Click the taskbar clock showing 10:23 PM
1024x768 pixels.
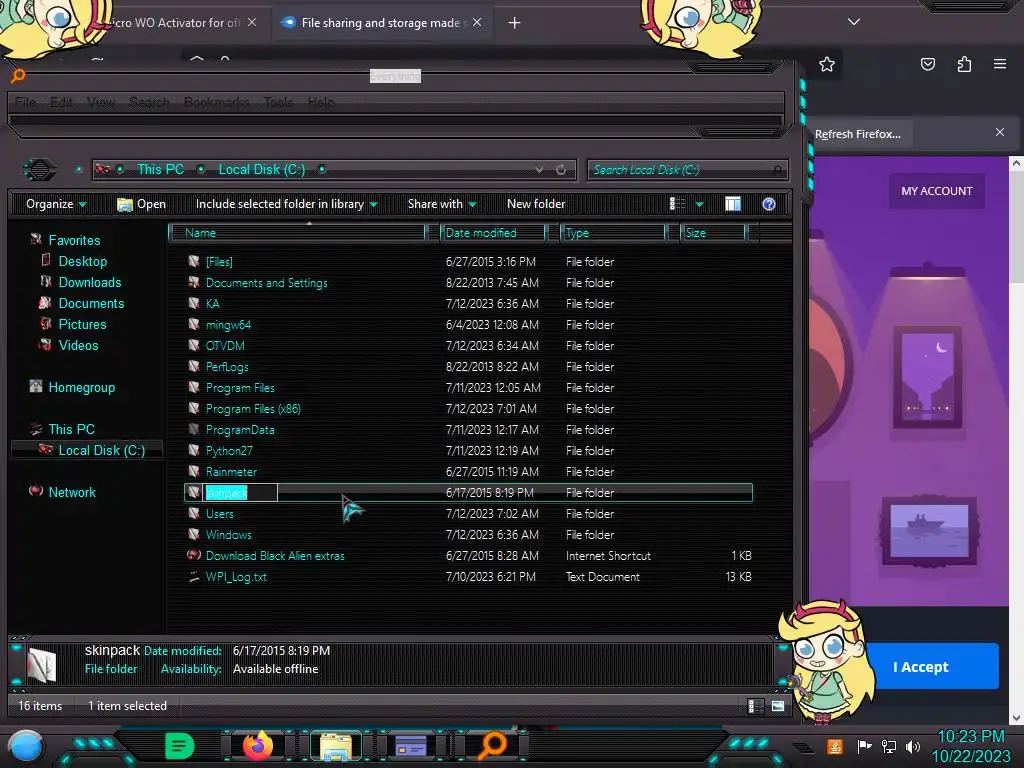[970, 737]
